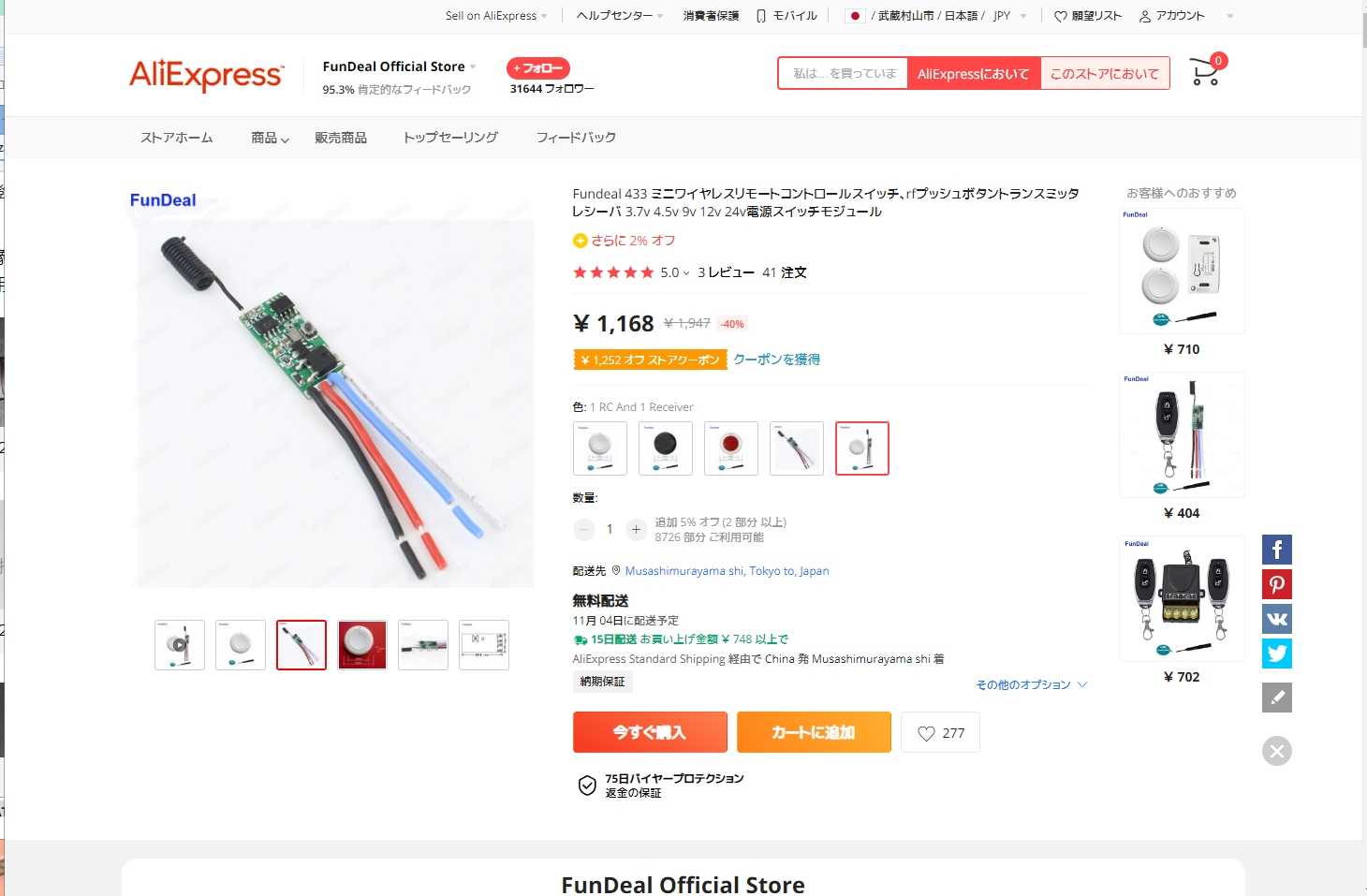
Task: Expand その他のオプション shipping options
Action: (x=1031, y=684)
